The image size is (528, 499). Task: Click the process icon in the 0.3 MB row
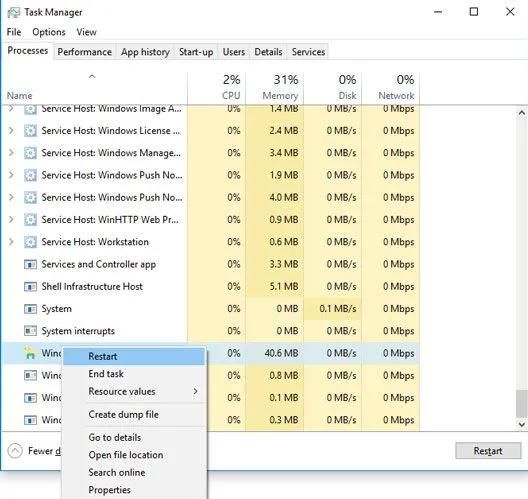coord(30,420)
